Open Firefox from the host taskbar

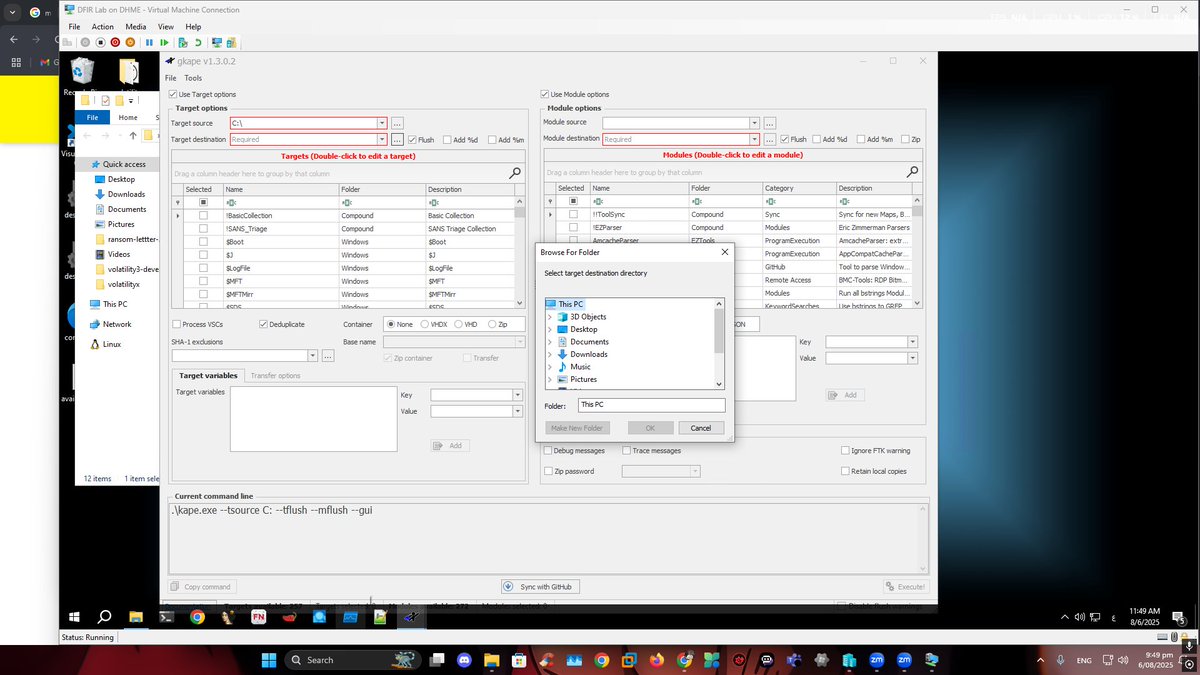pos(656,660)
